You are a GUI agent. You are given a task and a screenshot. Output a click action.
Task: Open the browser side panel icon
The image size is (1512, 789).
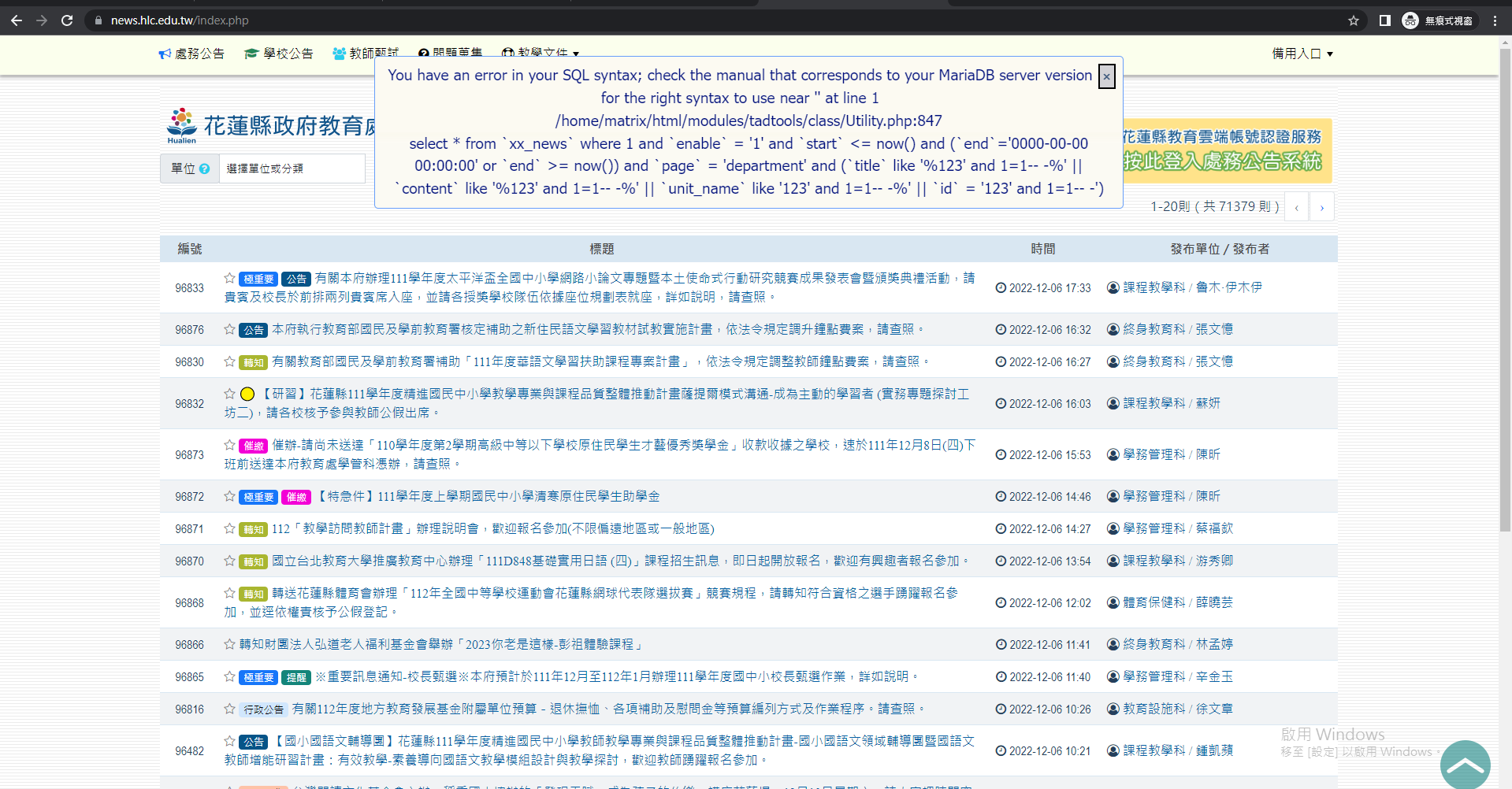[x=1384, y=20]
